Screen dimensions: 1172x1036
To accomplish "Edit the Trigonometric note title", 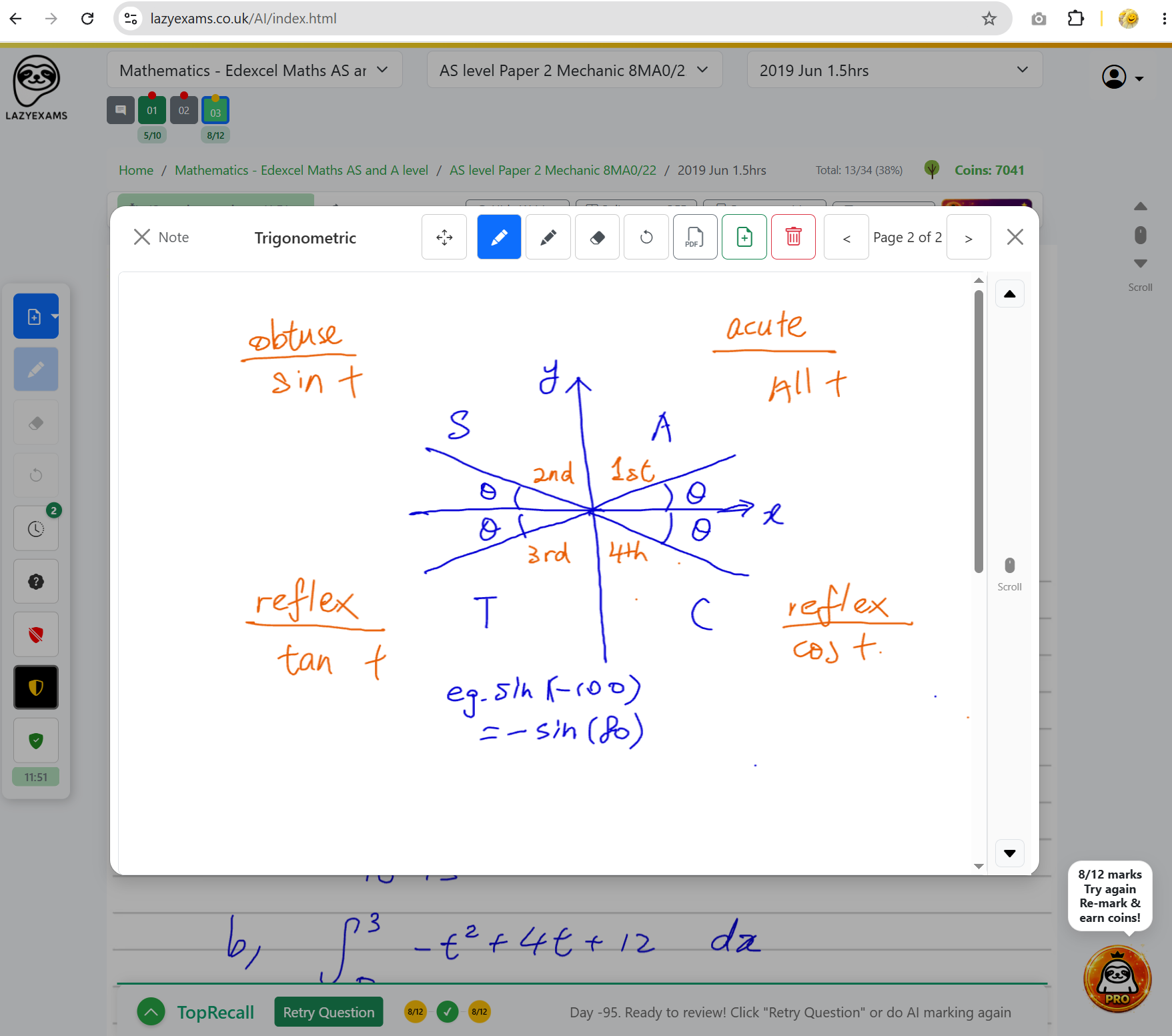I will tap(306, 237).
